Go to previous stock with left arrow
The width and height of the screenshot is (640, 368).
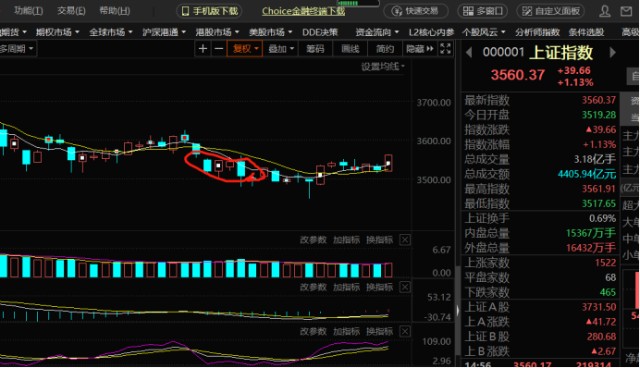(469, 52)
